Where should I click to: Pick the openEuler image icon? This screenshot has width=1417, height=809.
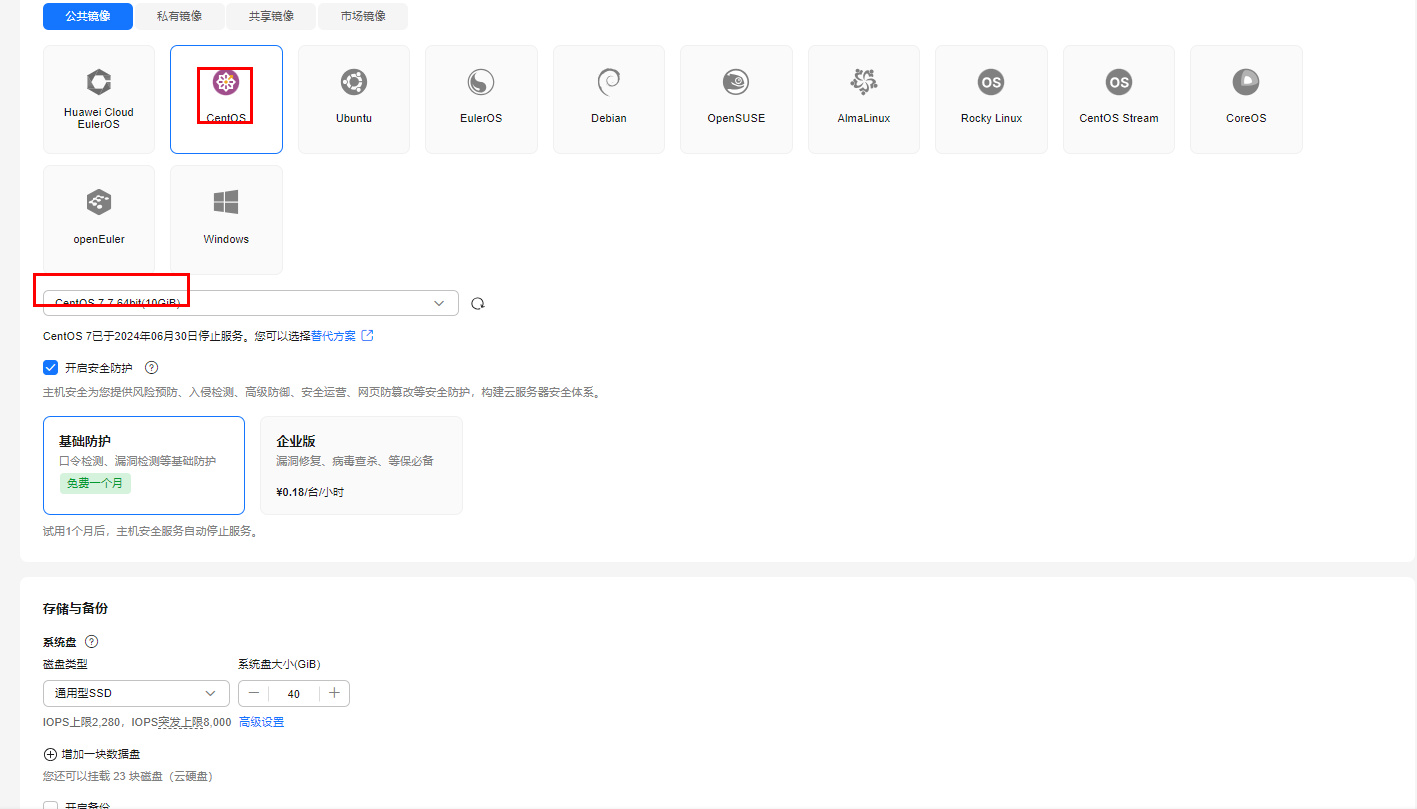(x=99, y=203)
